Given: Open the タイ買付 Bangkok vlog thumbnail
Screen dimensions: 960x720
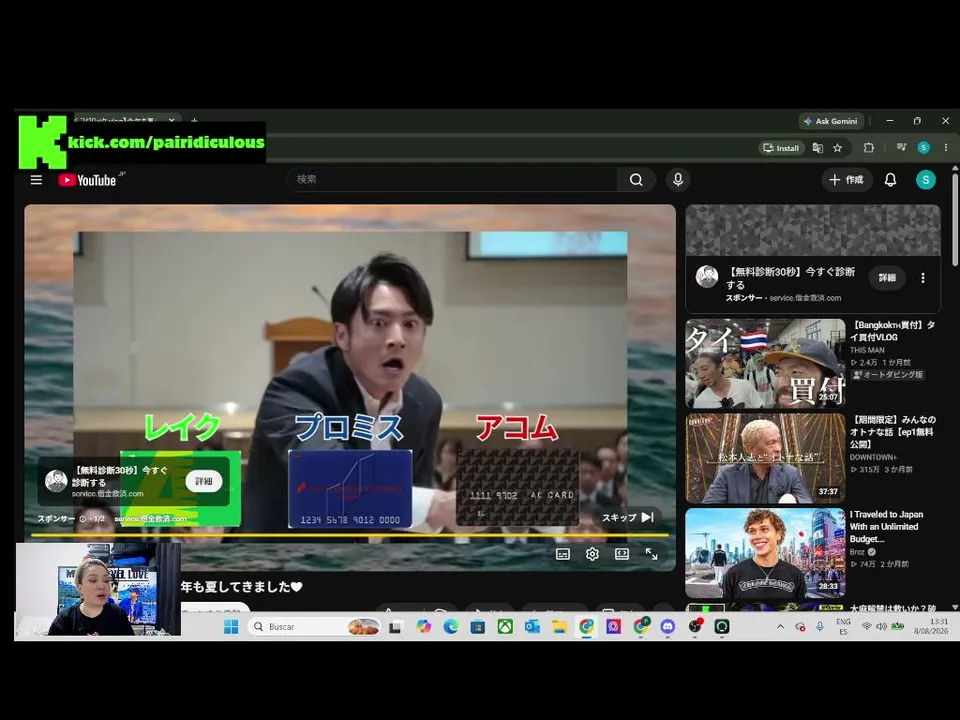Looking at the screenshot, I should pos(765,363).
